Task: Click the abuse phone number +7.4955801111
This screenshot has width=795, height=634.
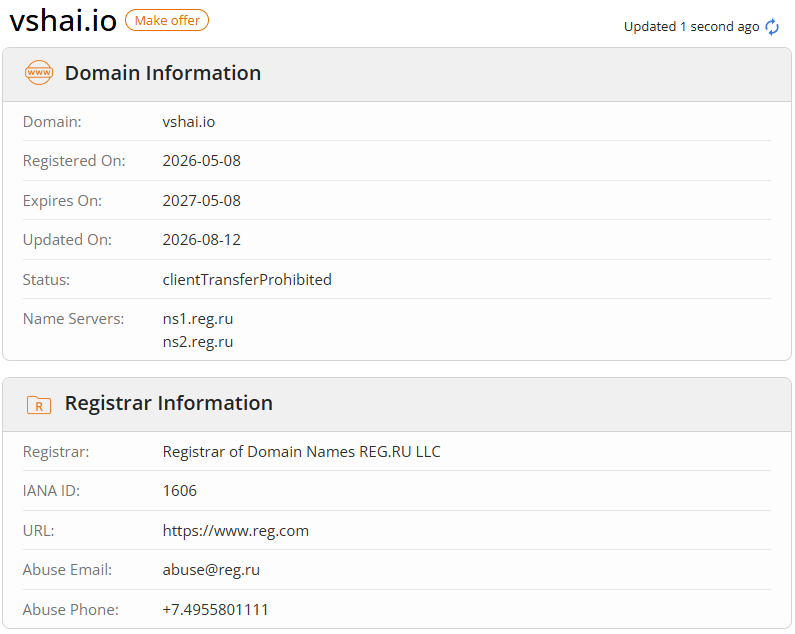Action: (215, 610)
